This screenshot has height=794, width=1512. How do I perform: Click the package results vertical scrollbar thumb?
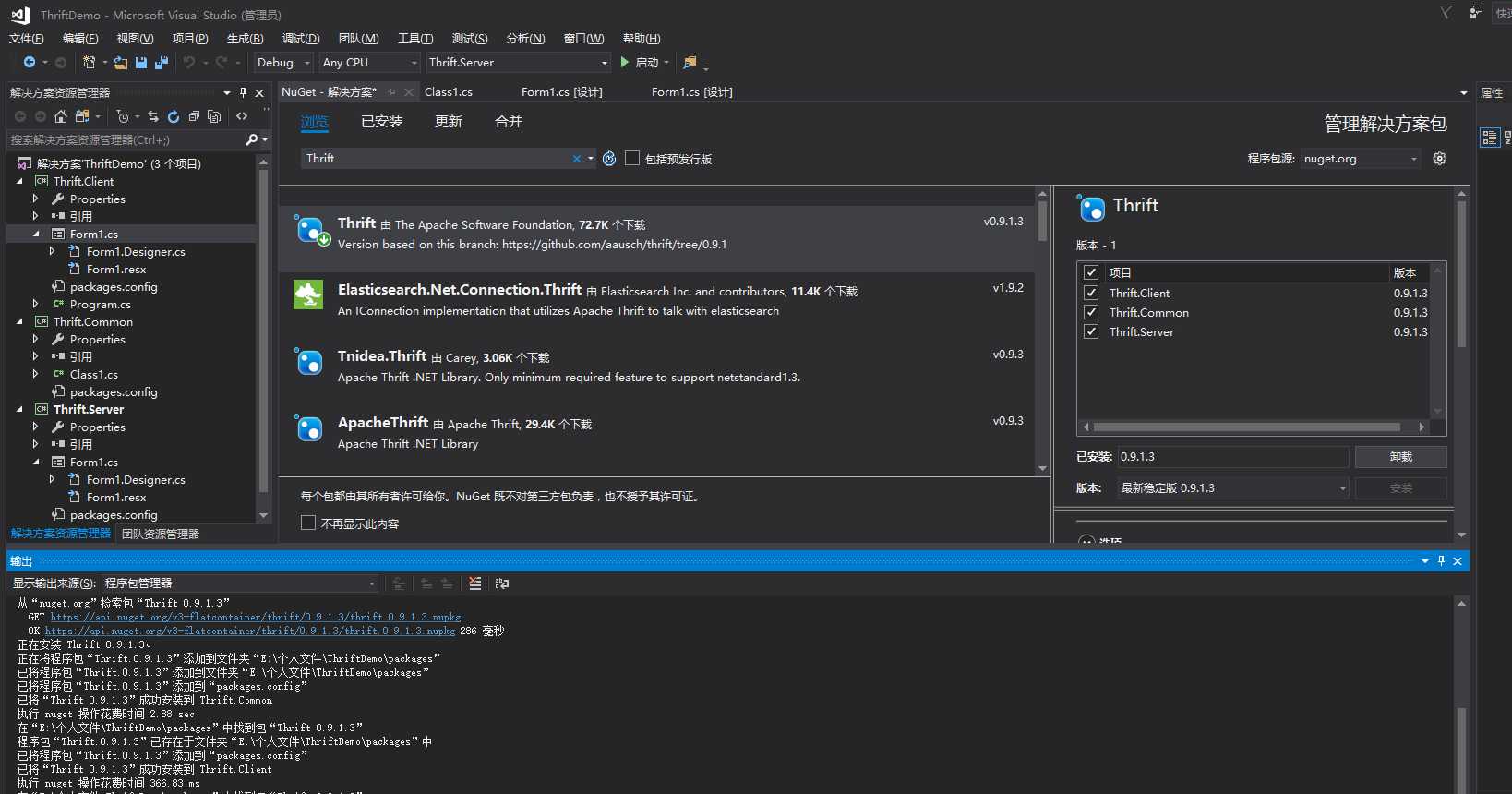click(x=1042, y=221)
